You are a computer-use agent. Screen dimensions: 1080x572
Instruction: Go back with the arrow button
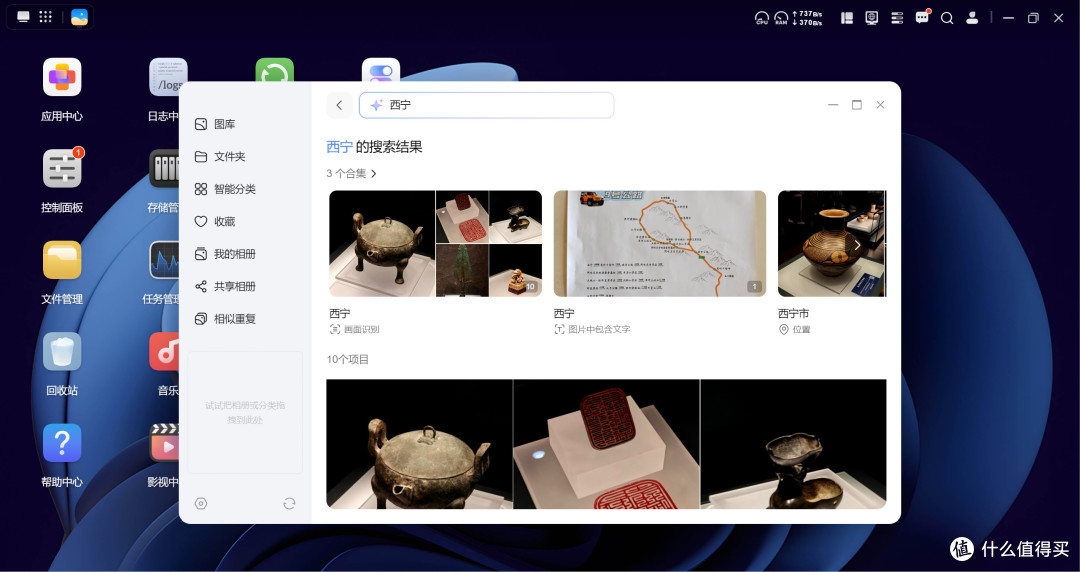(x=339, y=105)
